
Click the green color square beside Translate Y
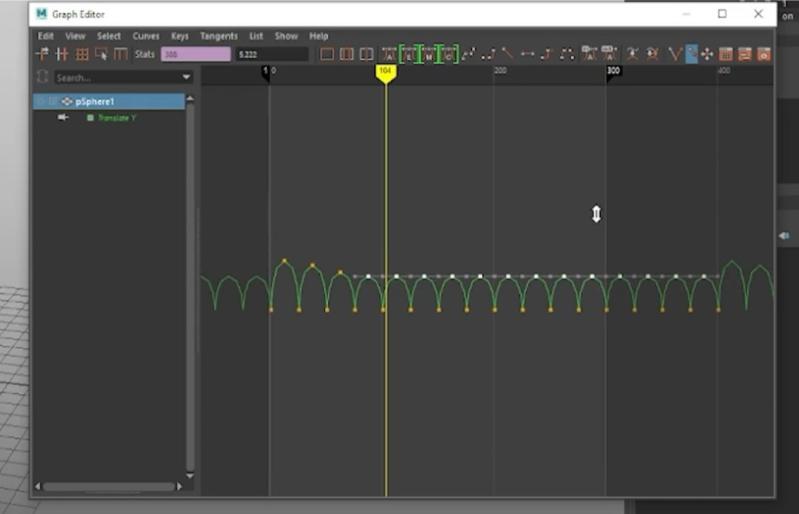(90, 118)
